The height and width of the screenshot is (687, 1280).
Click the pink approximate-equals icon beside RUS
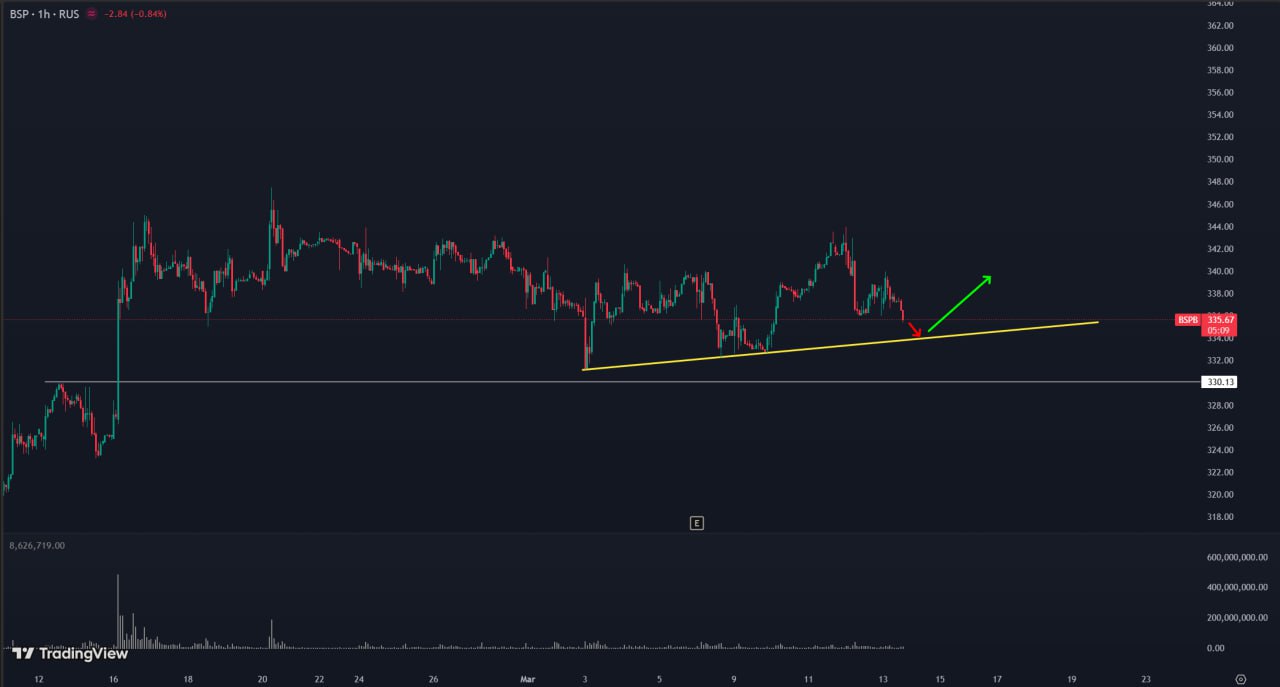click(92, 14)
